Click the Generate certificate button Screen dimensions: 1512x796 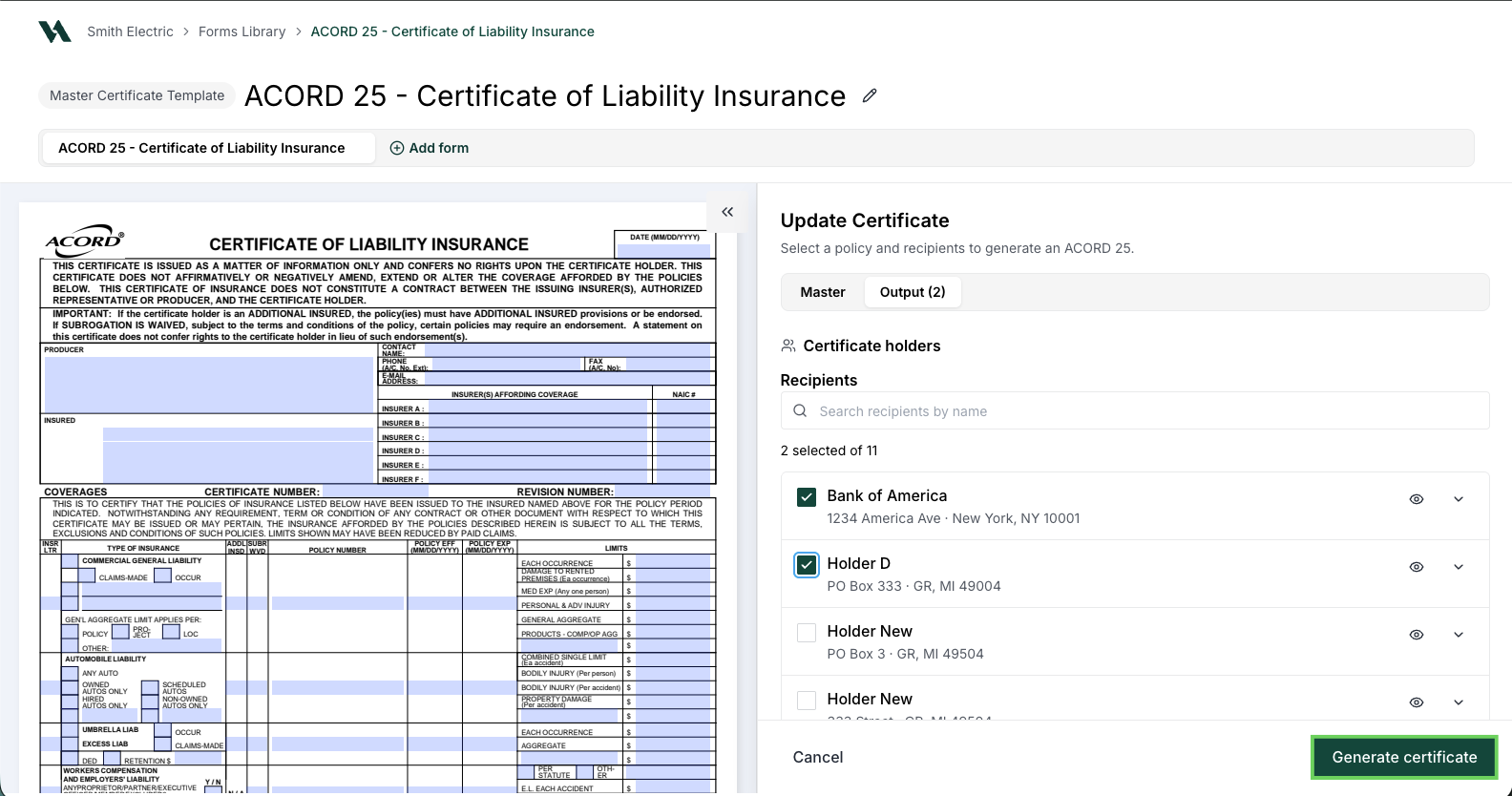tap(1404, 757)
